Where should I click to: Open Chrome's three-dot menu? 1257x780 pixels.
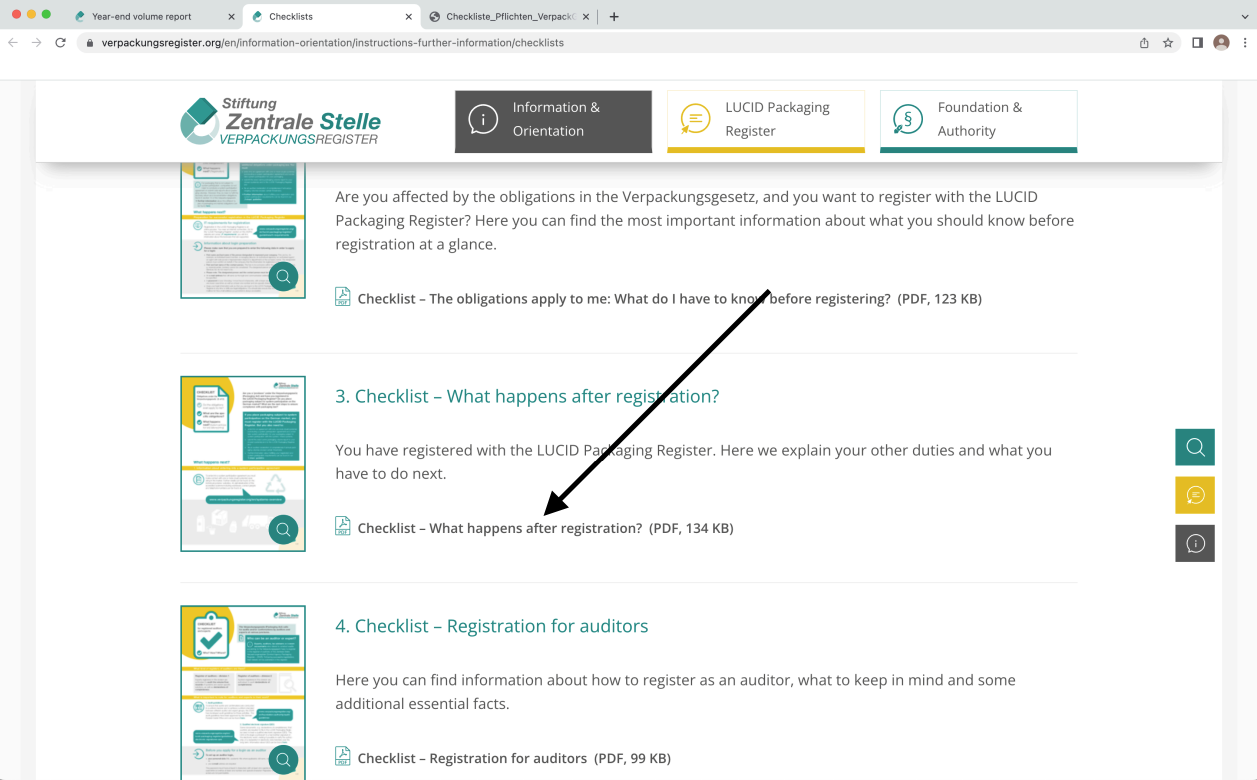1245,43
